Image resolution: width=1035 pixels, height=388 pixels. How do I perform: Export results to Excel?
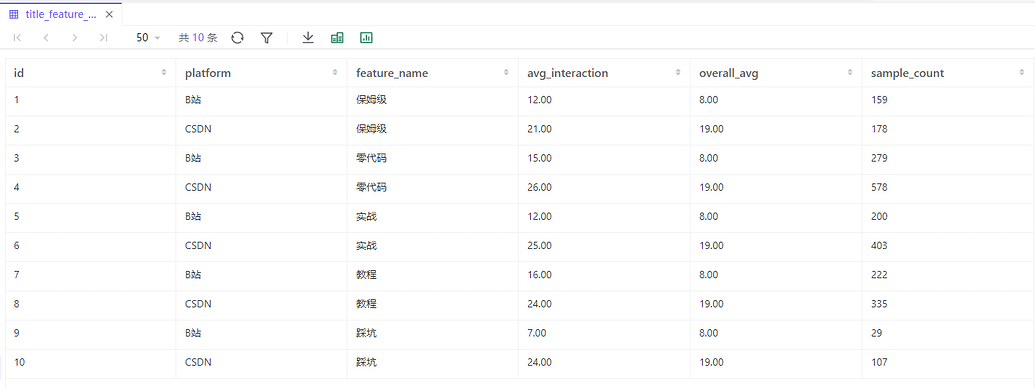(x=337, y=38)
